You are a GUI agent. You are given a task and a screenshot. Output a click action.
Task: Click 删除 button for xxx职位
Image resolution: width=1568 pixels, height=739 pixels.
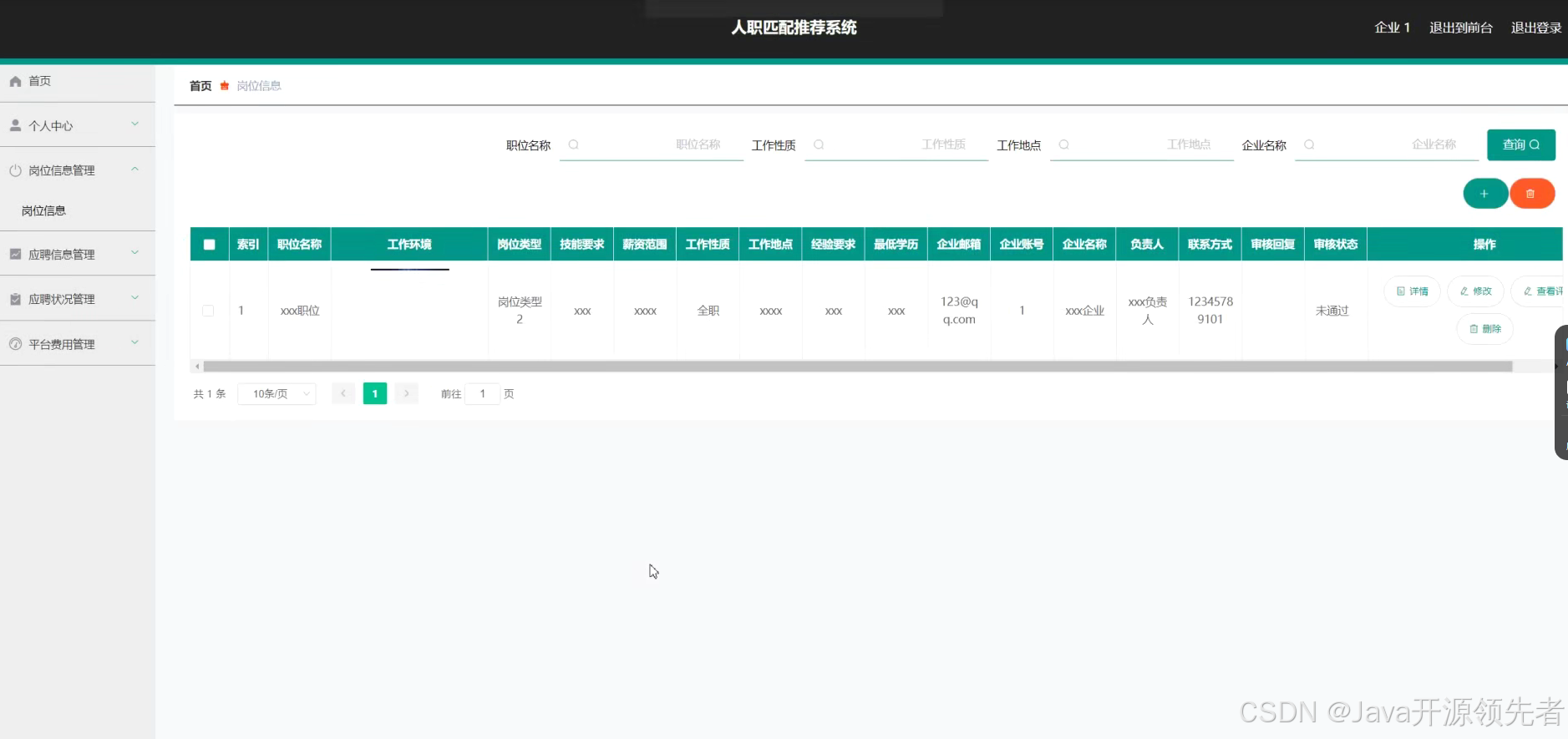point(1485,329)
